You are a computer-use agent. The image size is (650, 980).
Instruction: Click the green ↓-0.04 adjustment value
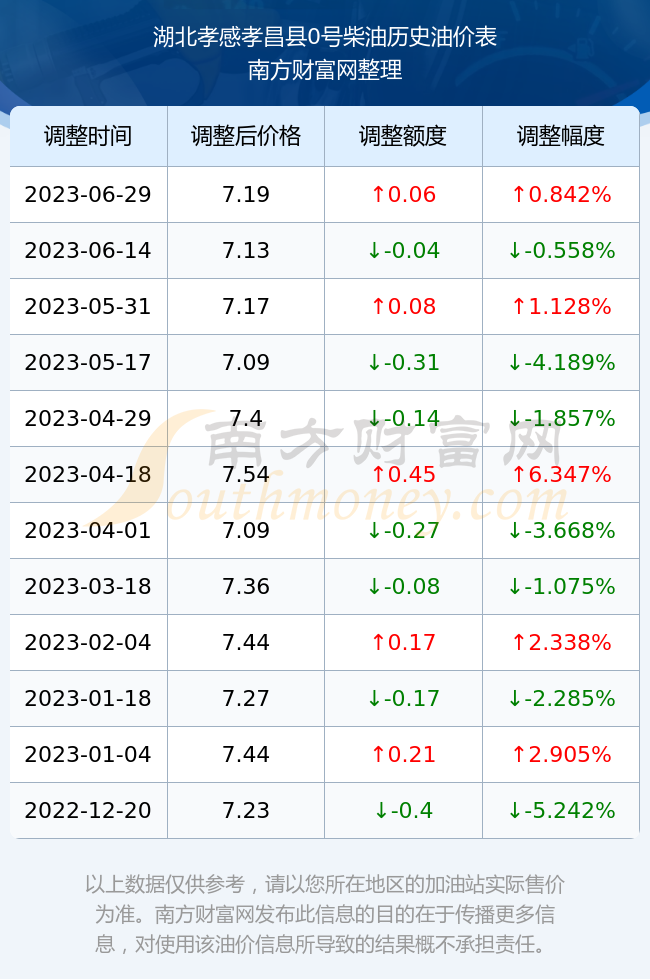click(x=403, y=251)
